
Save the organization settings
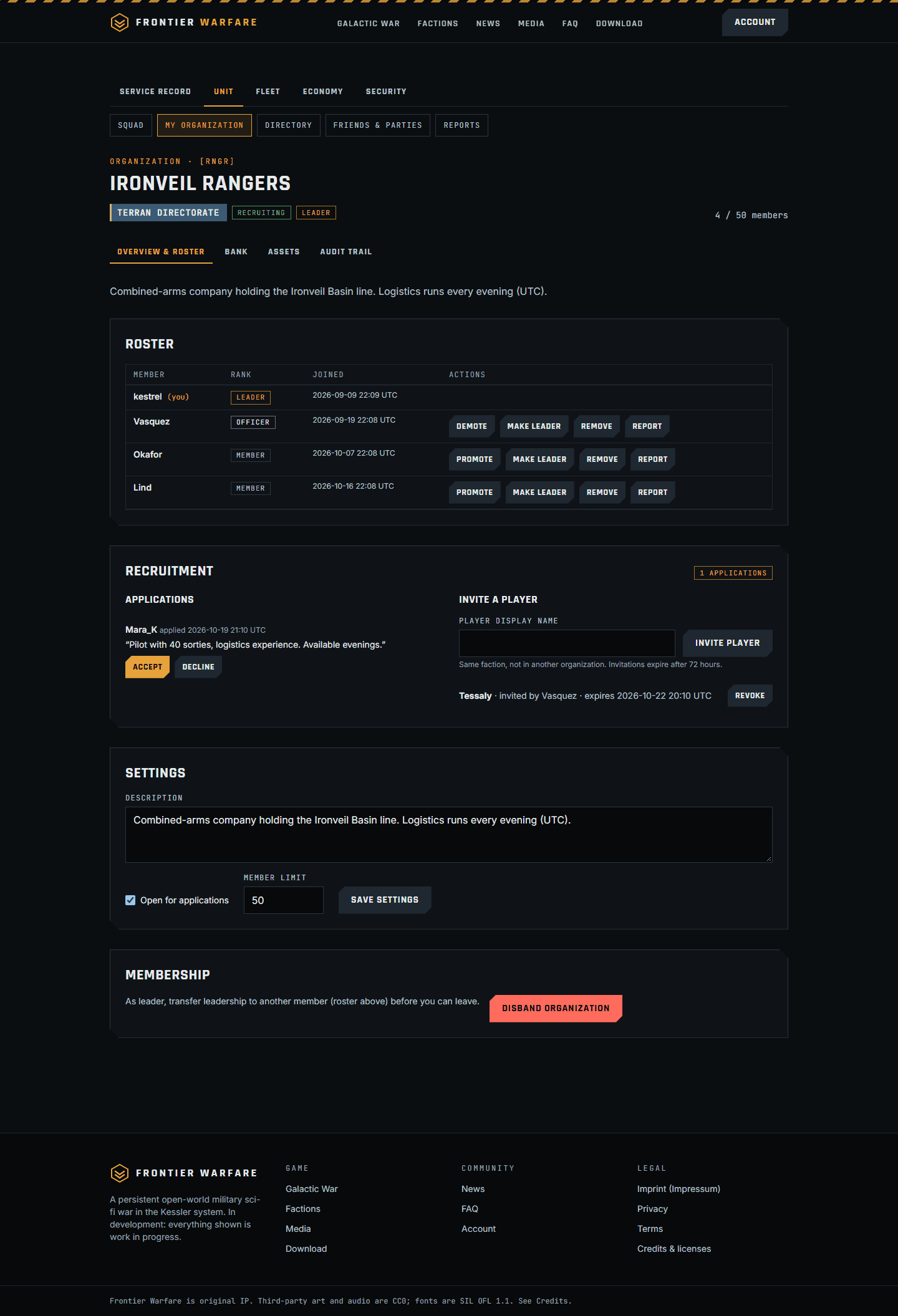385,900
